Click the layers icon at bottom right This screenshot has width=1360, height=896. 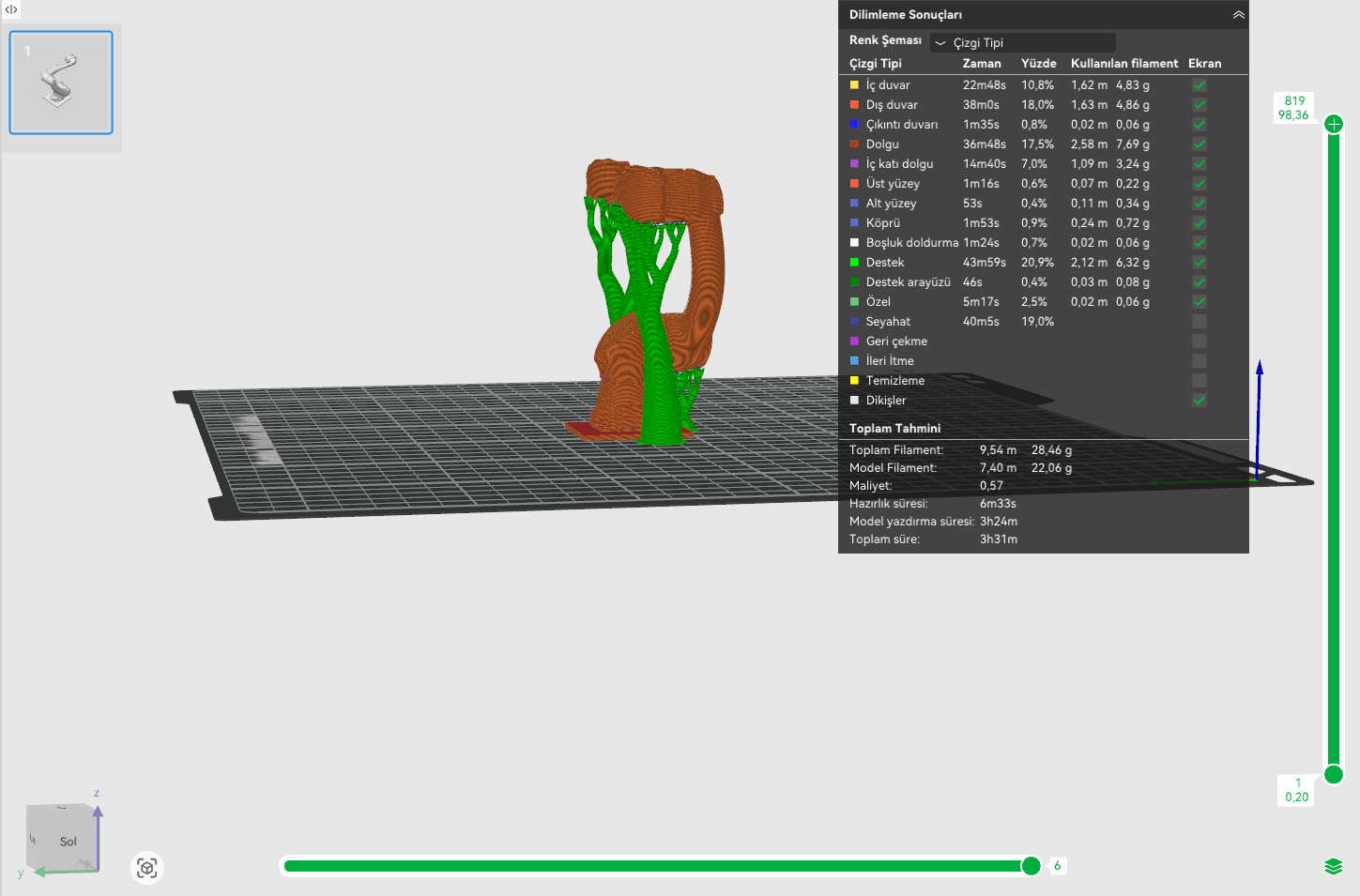click(1333, 866)
